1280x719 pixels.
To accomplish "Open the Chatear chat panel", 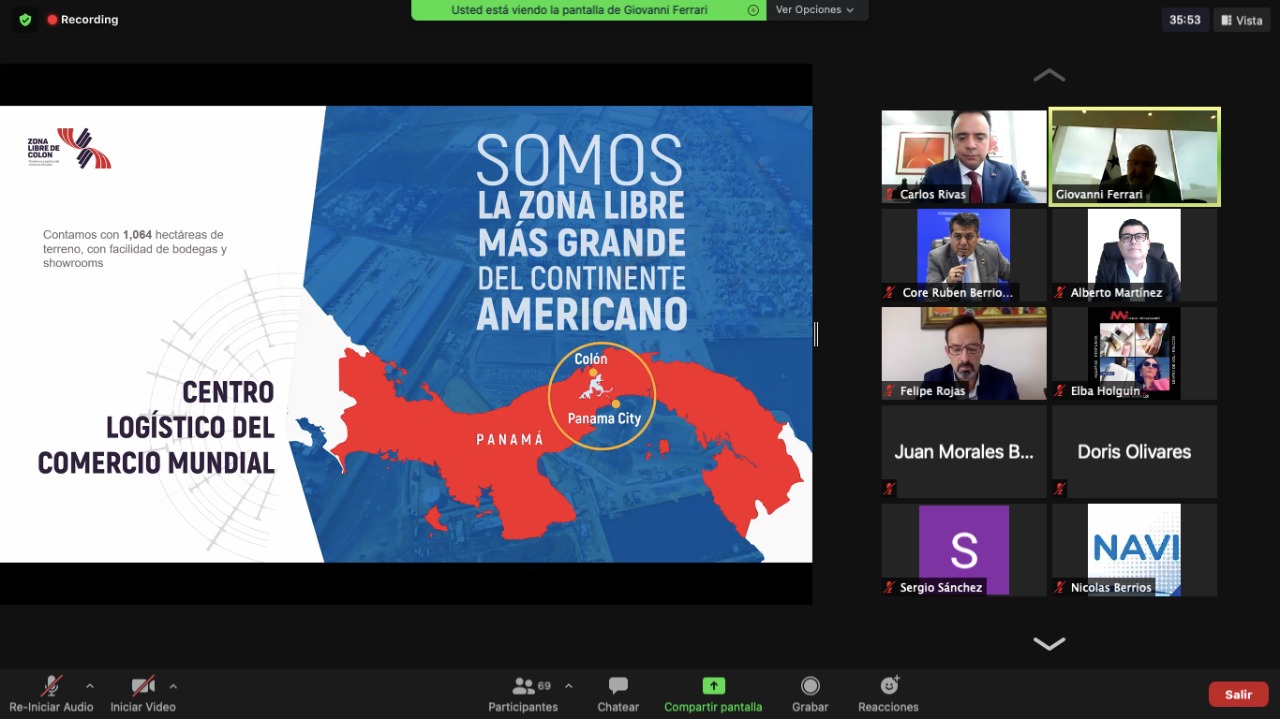I will [618, 694].
